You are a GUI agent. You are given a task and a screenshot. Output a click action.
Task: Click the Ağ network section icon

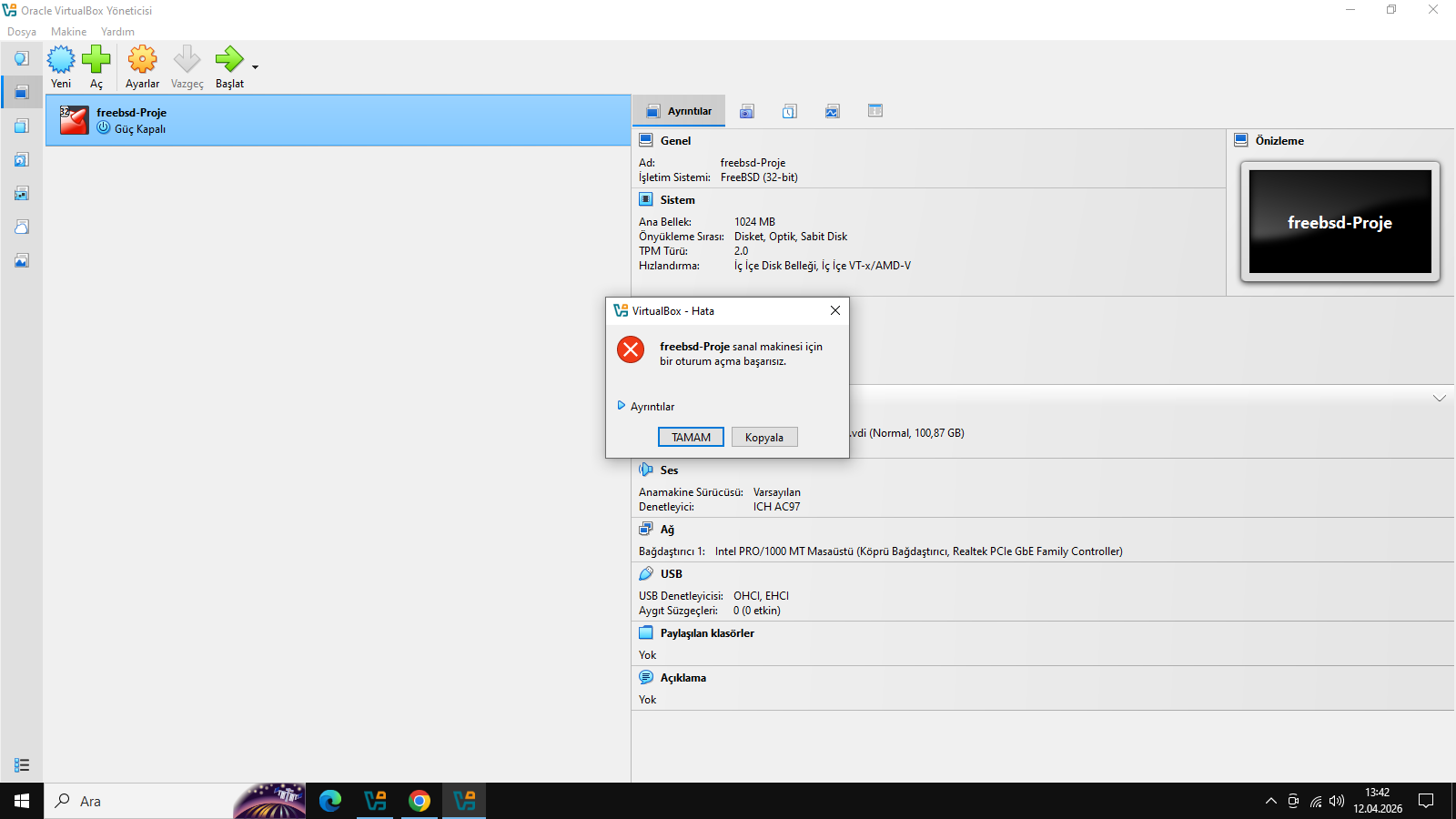pos(646,529)
